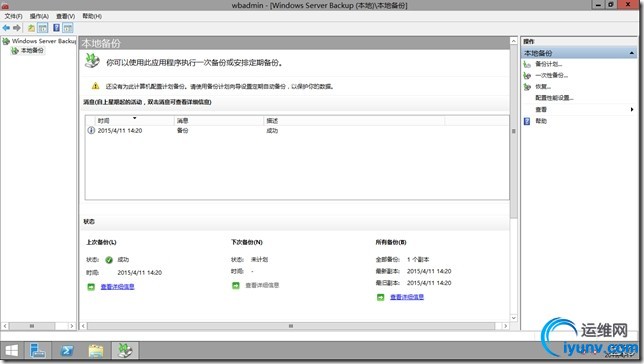Screen dimensions: 644x364
Task: Click the recover icon beside 恢复
Action: pos(527,87)
